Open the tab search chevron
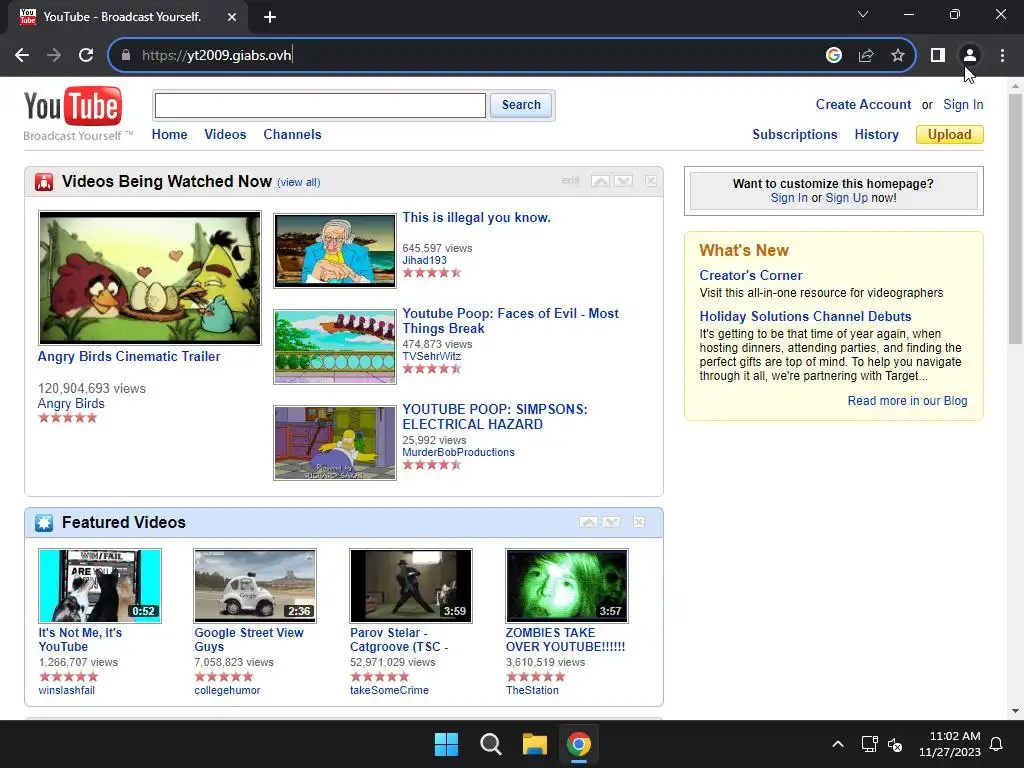1024x768 pixels. [x=863, y=14]
